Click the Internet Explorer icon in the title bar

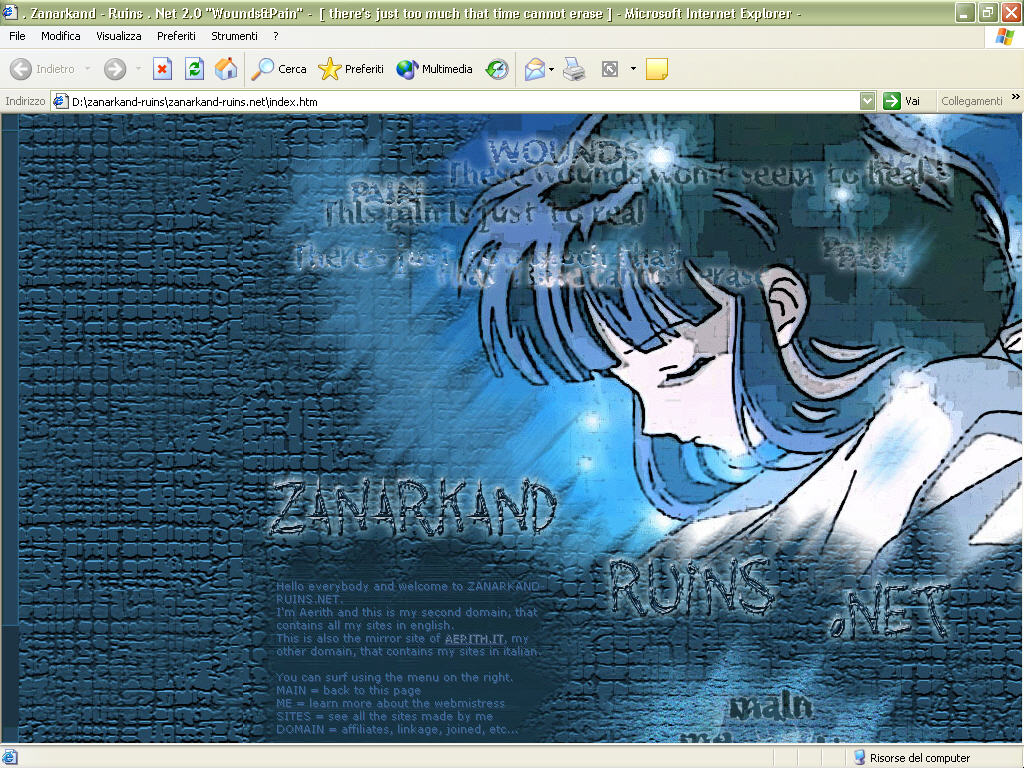click(x=9, y=12)
